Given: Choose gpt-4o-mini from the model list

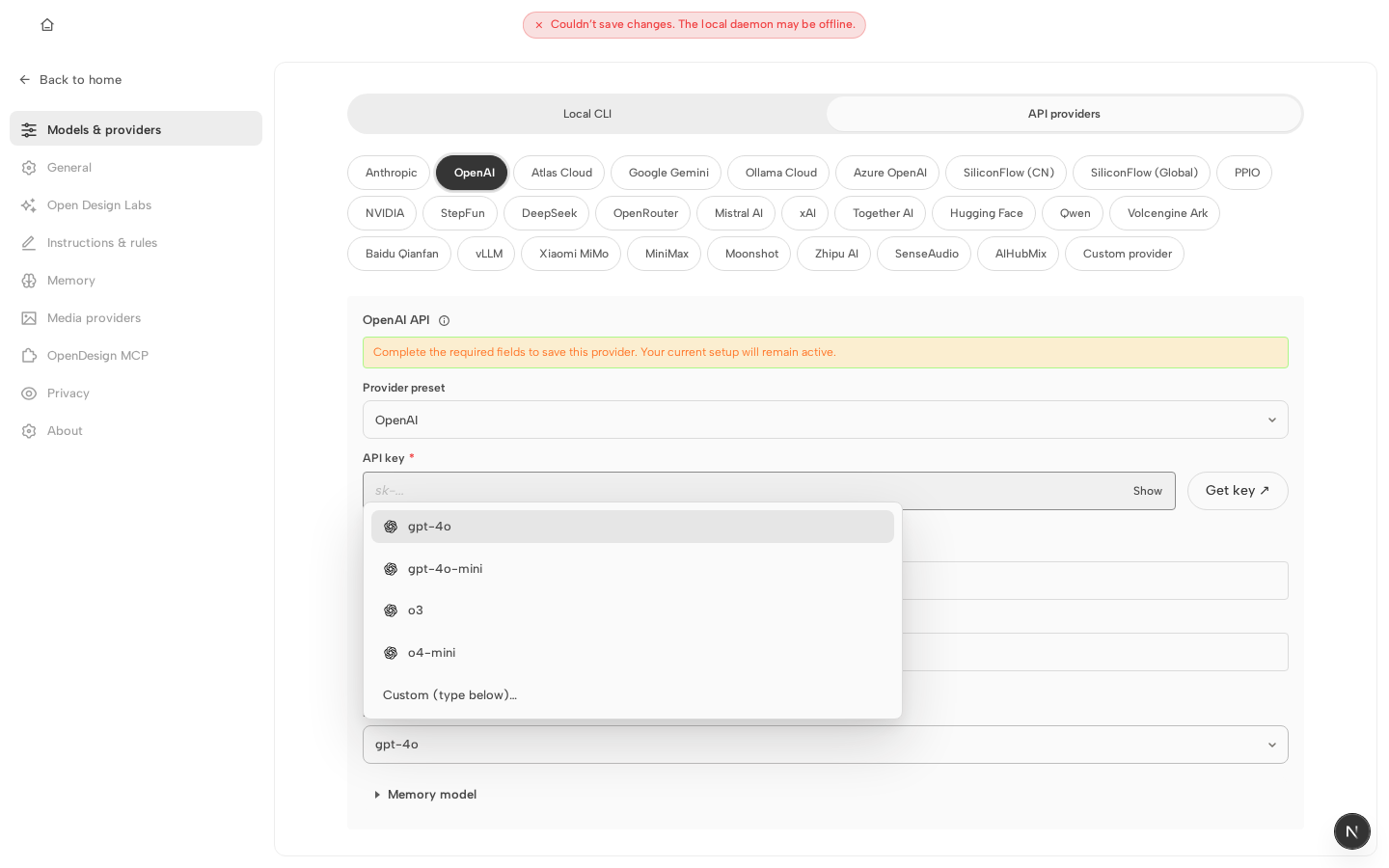Looking at the screenshot, I should pyautogui.click(x=633, y=569).
